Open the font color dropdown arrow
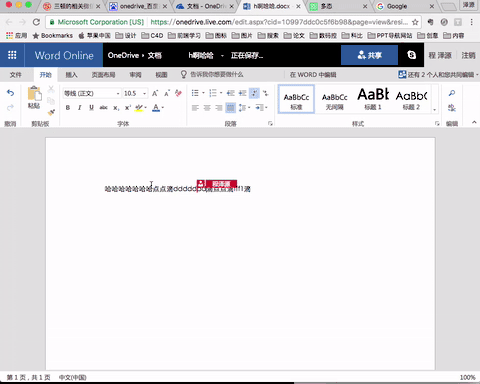Image resolution: width=480 pixels, height=384 pixels. [x=163, y=108]
